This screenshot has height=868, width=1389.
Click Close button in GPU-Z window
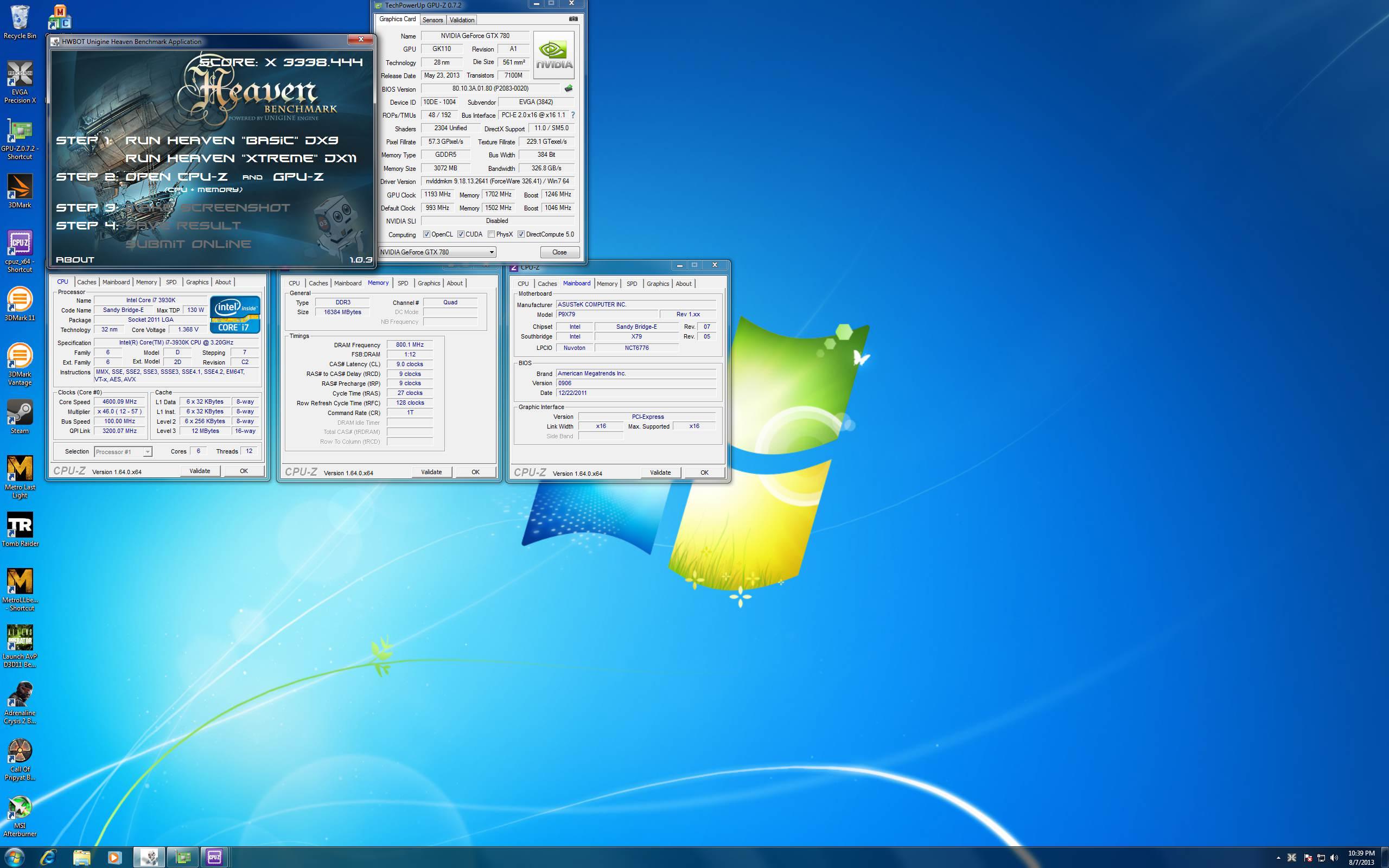[x=559, y=252]
